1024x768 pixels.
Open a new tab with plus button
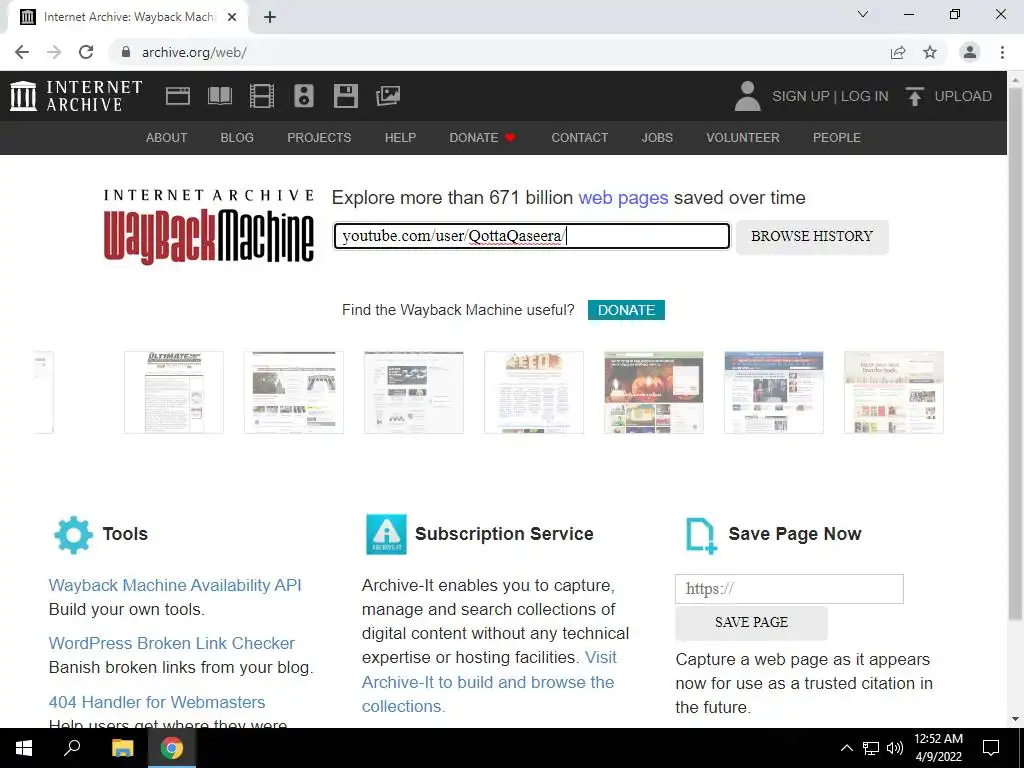click(270, 17)
